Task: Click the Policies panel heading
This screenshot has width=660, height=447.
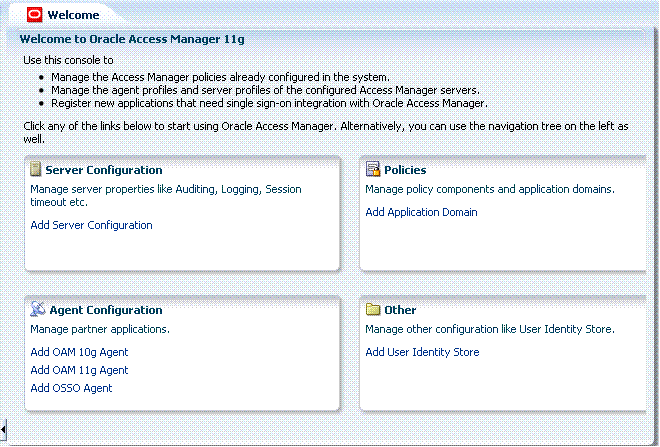Action: click(x=405, y=170)
